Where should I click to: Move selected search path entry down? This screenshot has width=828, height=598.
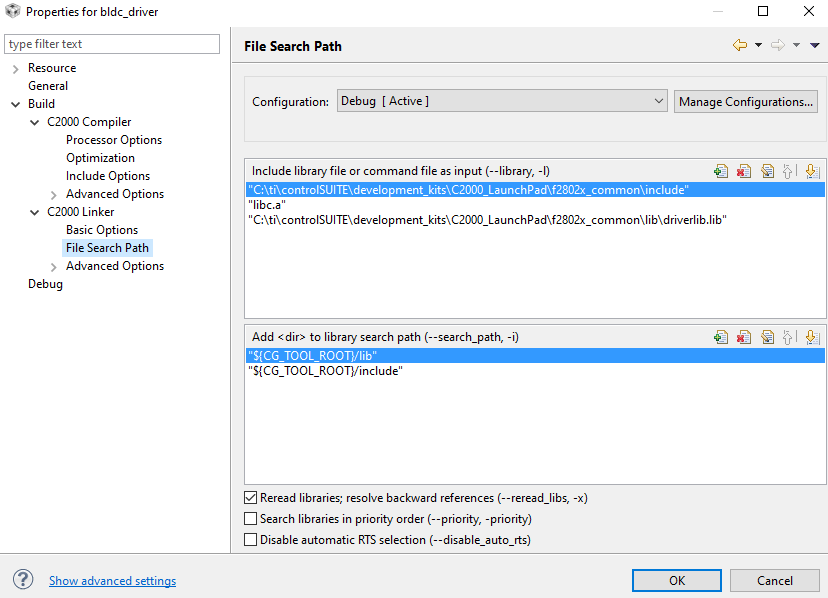click(x=812, y=337)
